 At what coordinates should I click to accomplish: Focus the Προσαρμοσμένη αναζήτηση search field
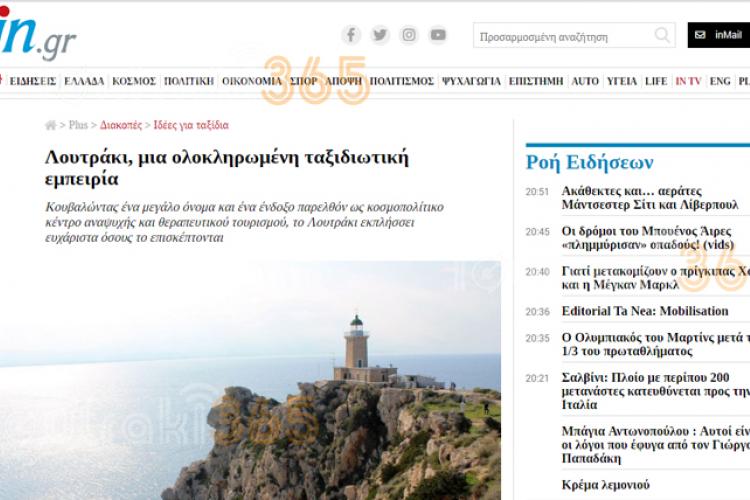[574, 35]
